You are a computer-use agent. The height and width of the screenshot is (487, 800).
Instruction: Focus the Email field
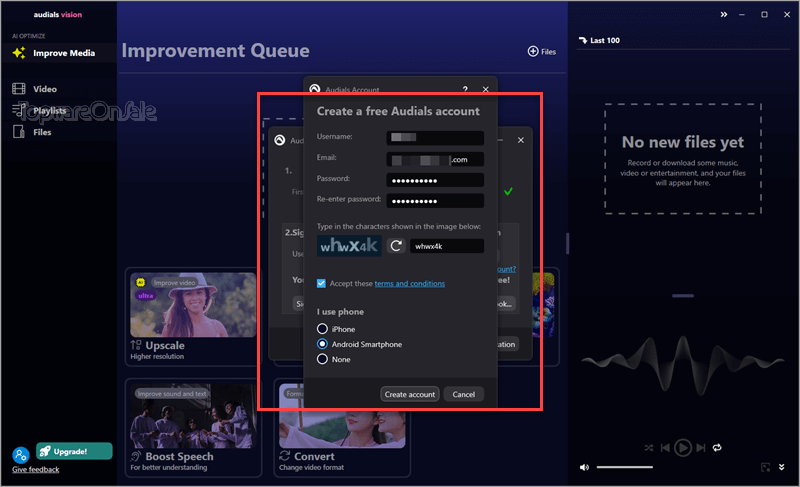[435, 160]
